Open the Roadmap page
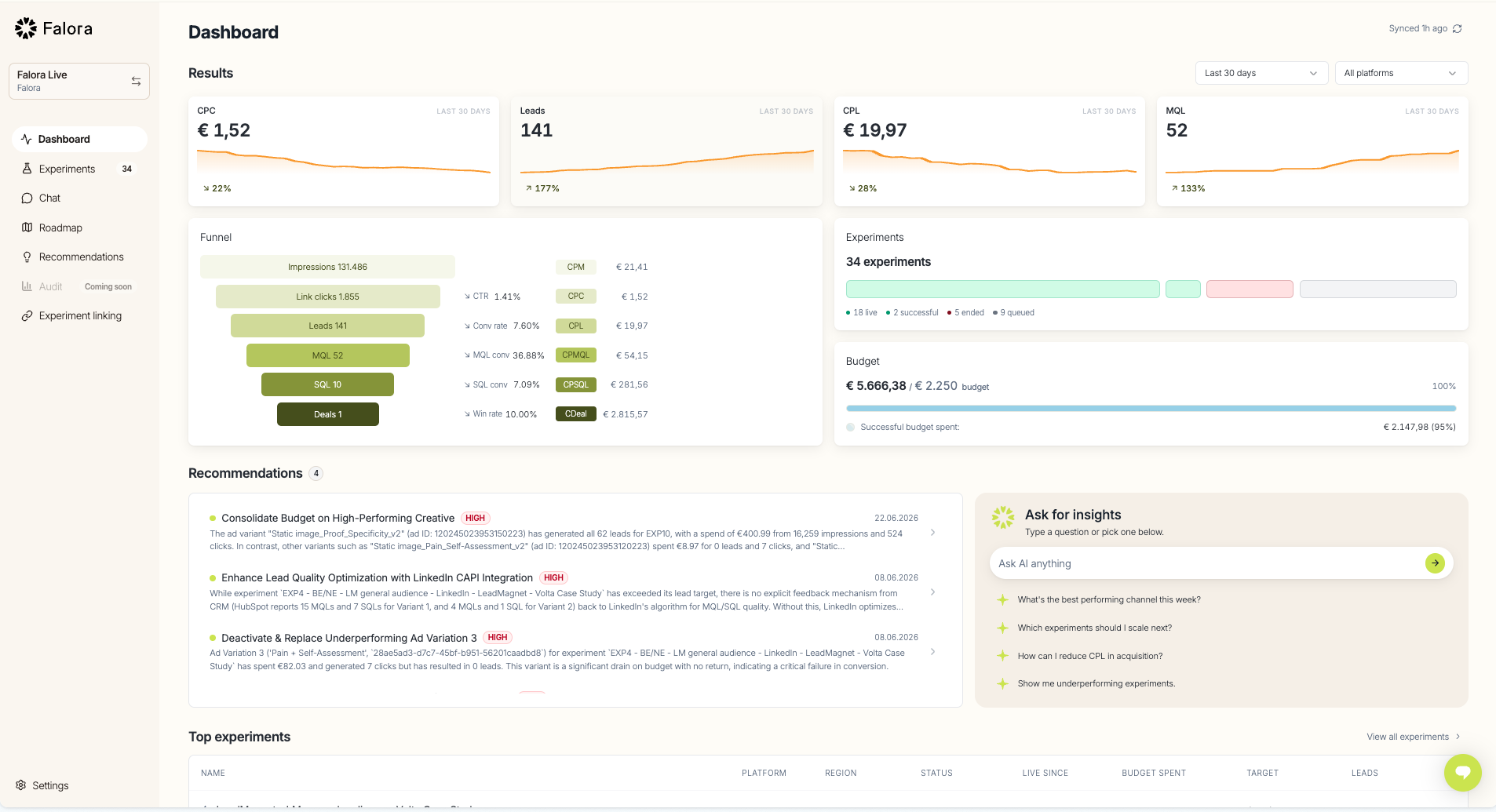This screenshot has height=812, width=1496. (x=79, y=228)
